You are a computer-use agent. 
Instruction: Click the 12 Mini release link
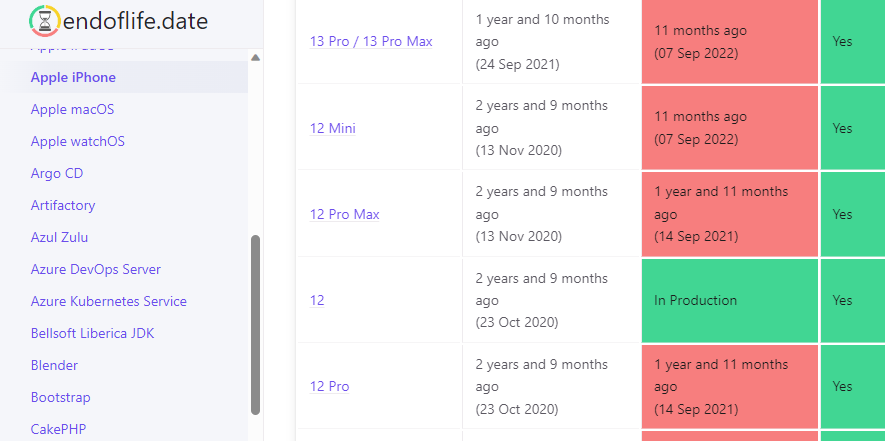[333, 128]
